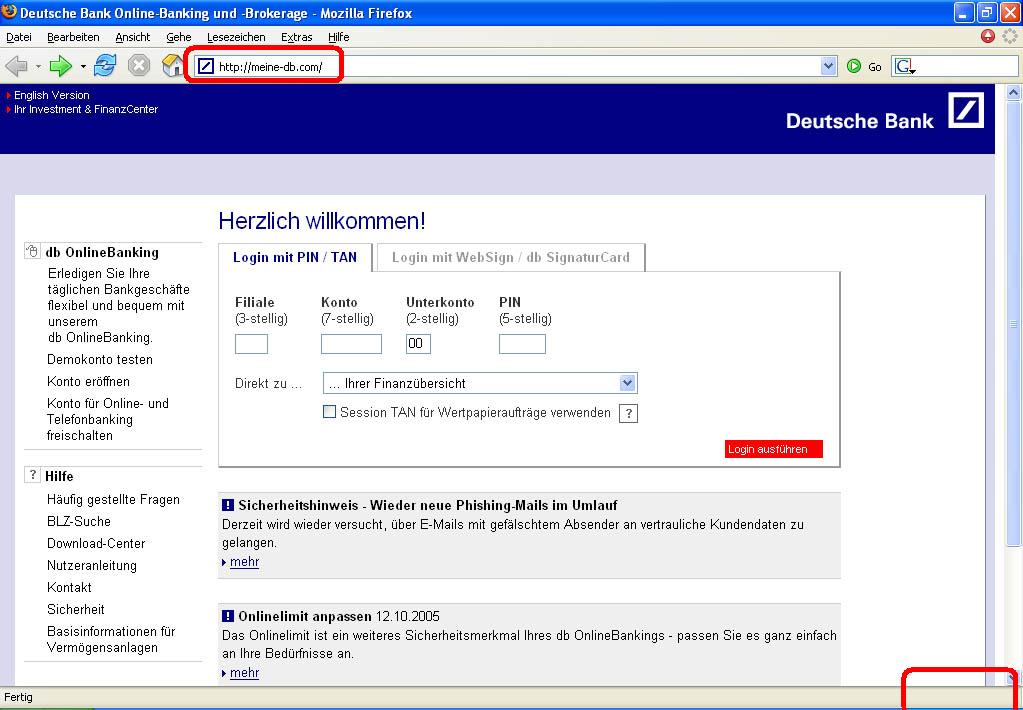
Task: Click mehr under Onlinelimit anpassen
Action: [x=245, y=673]
